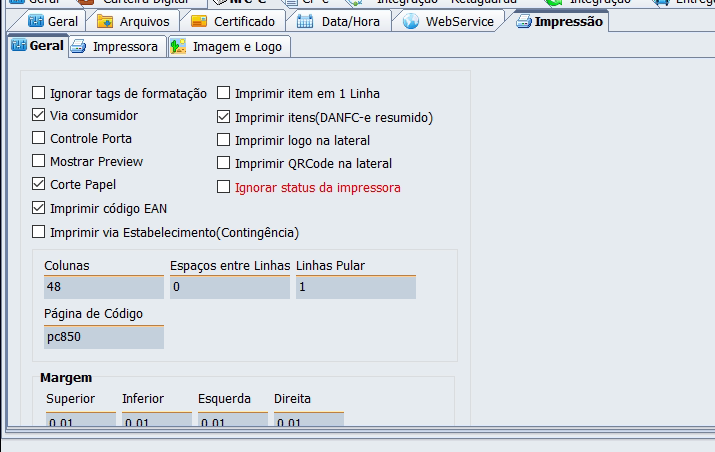Enable Imprimir QRCode na lateral
Image resolution: width=715 pixels, height=452 pixels.
click(x=224, y=163)
